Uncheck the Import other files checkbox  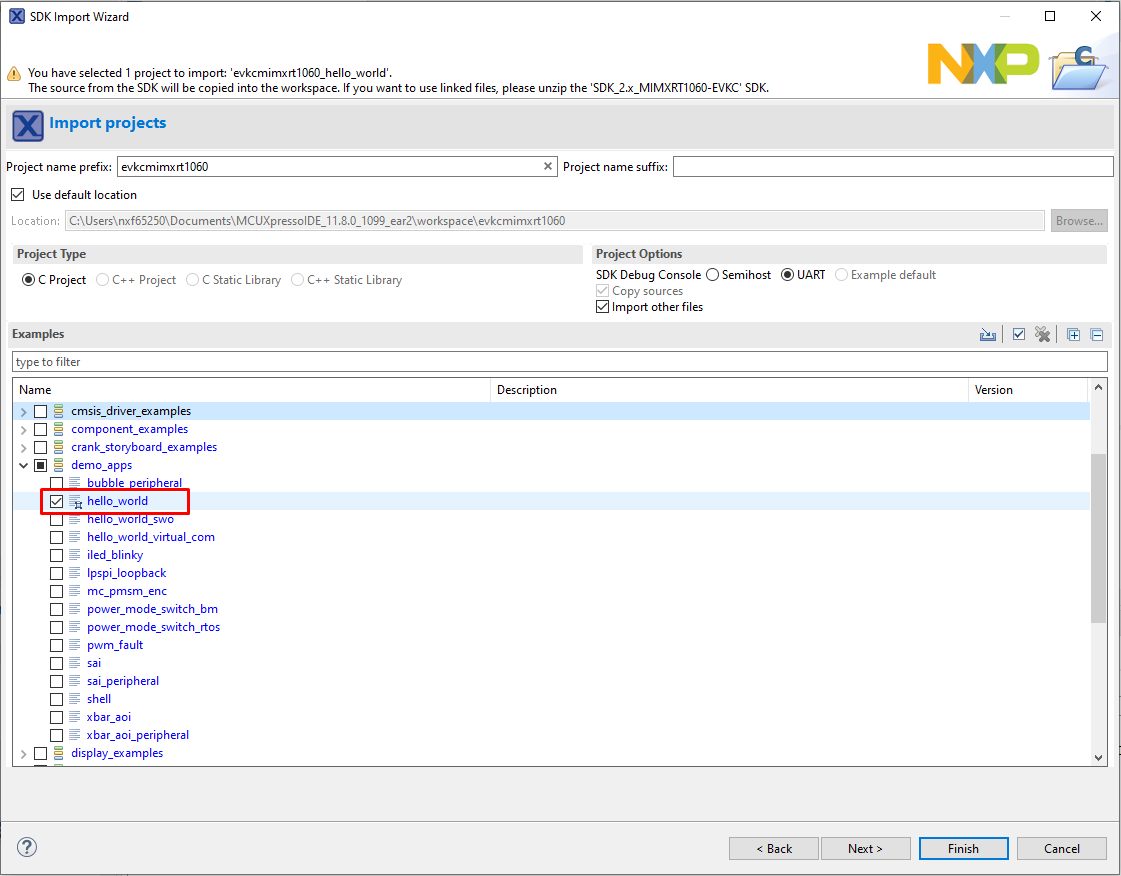pyautogui.click(x=602, y=307)
